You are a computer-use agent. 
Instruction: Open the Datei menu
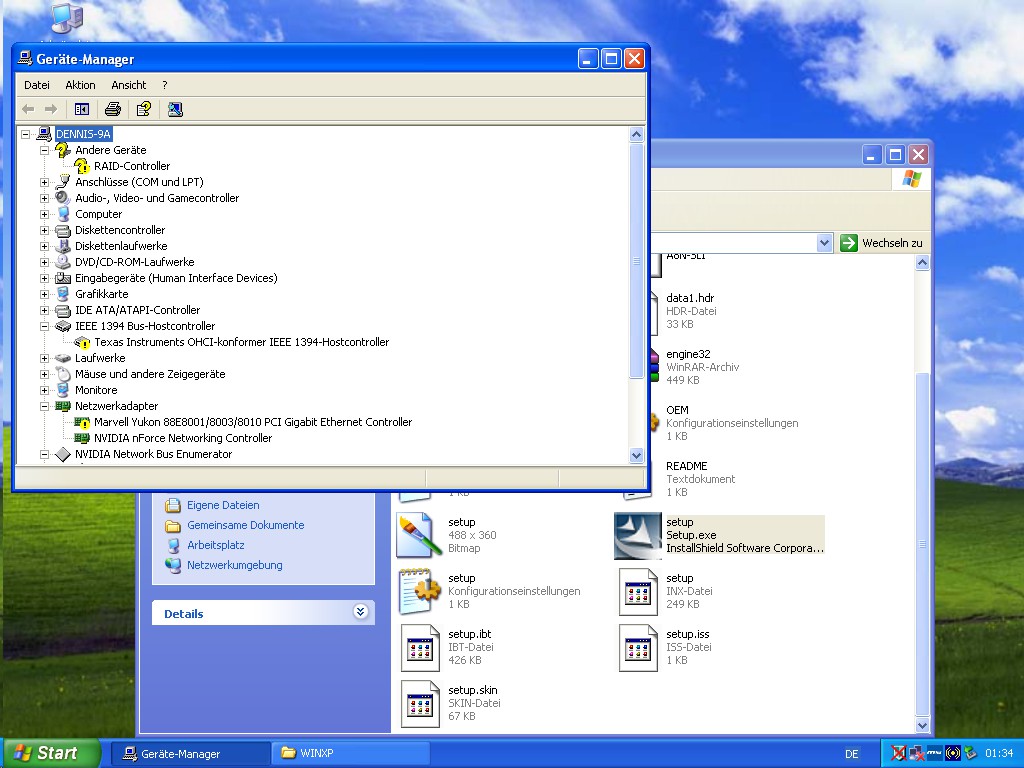37,85
